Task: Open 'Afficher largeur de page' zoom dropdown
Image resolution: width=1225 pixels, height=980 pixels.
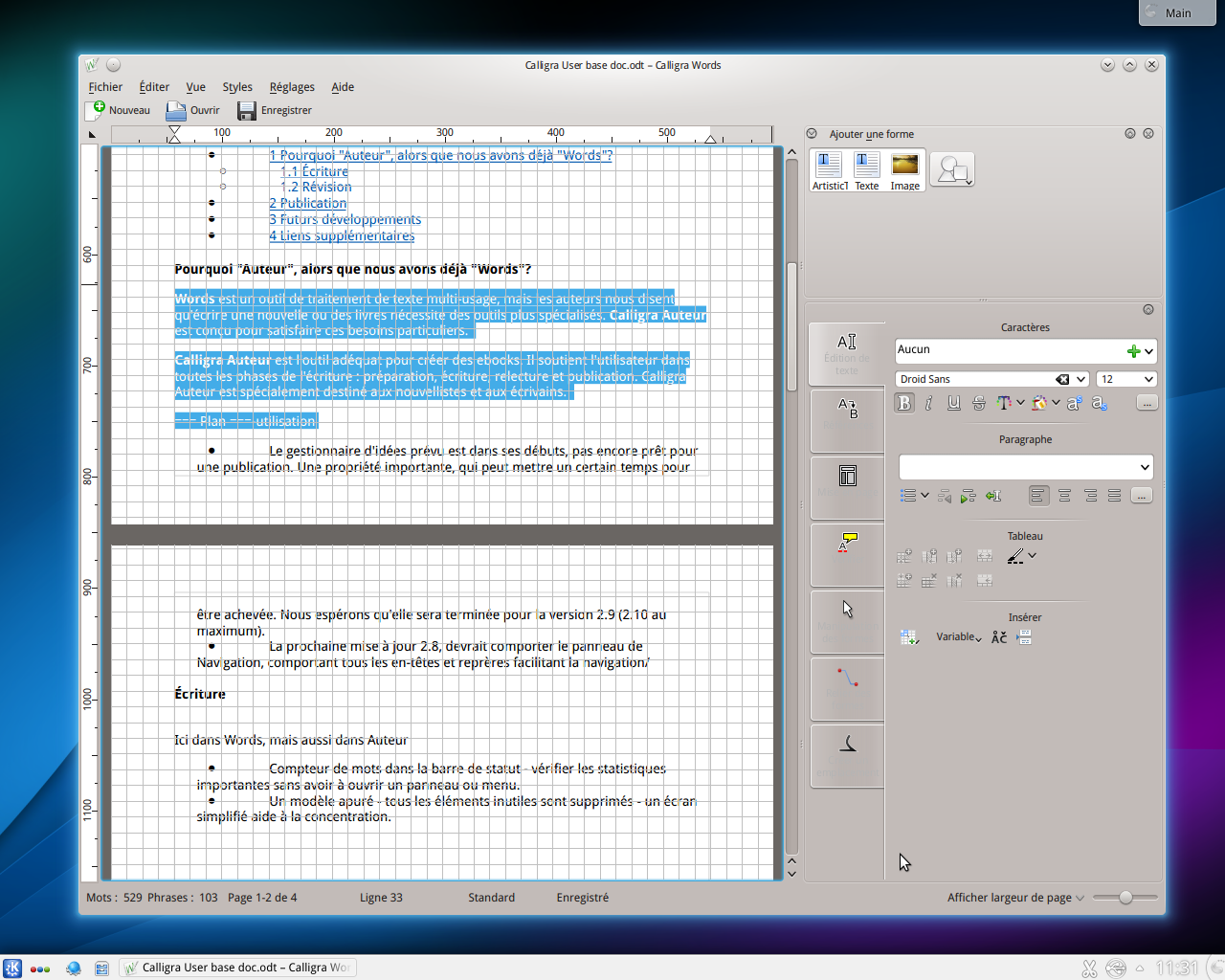Action: coord(1015,898)
